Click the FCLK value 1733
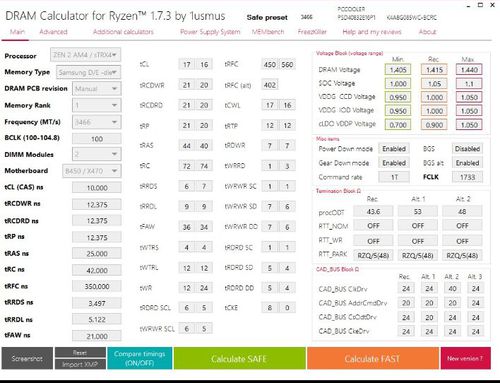Image resolution: width=500 pixels, height=383 pixels. point(467,177)
